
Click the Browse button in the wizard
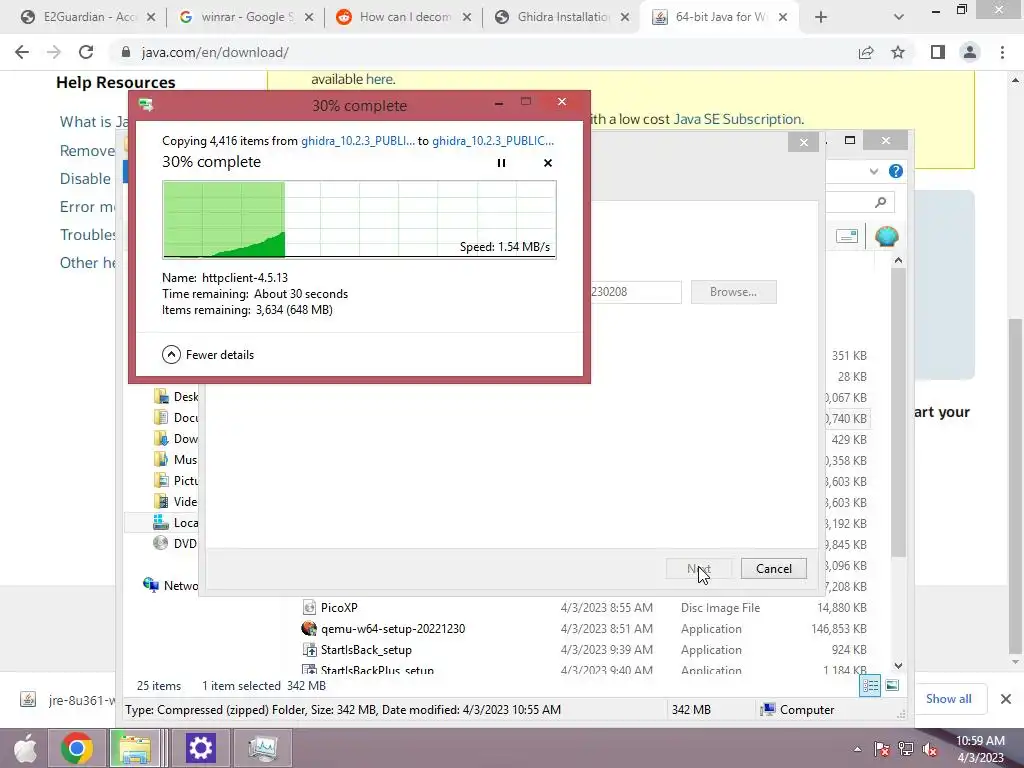coord(733,292)
